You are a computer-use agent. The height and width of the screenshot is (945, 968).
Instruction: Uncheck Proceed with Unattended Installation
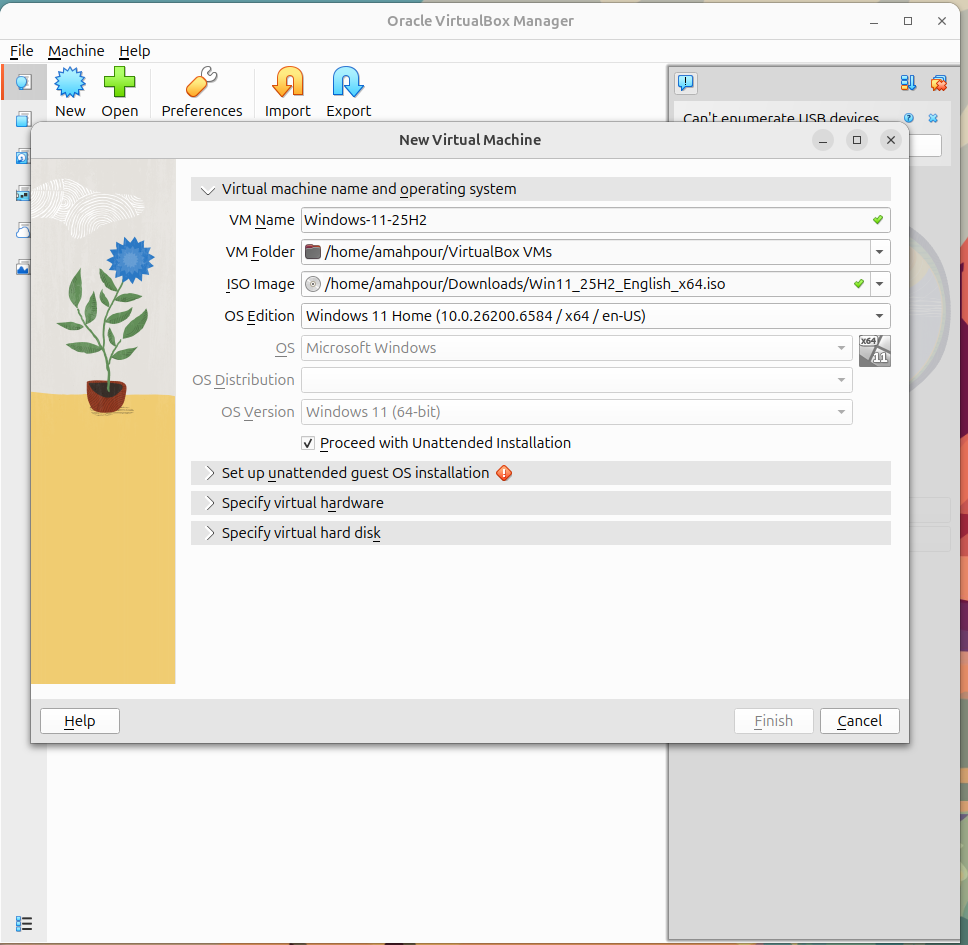(308, 443)
